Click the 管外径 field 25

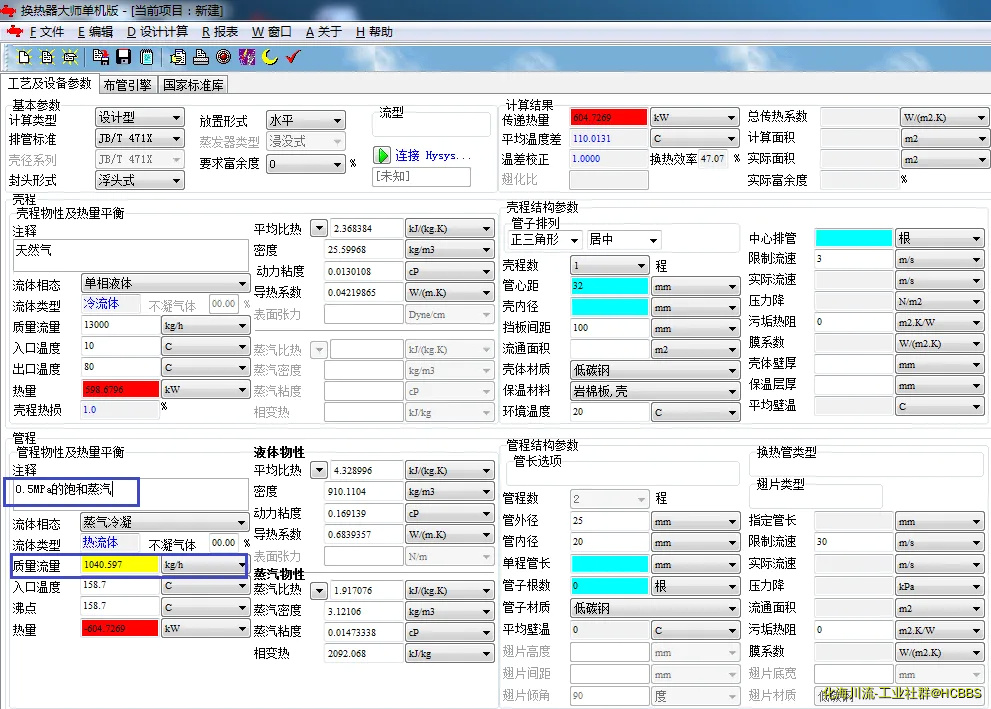[x=610, y=521]
